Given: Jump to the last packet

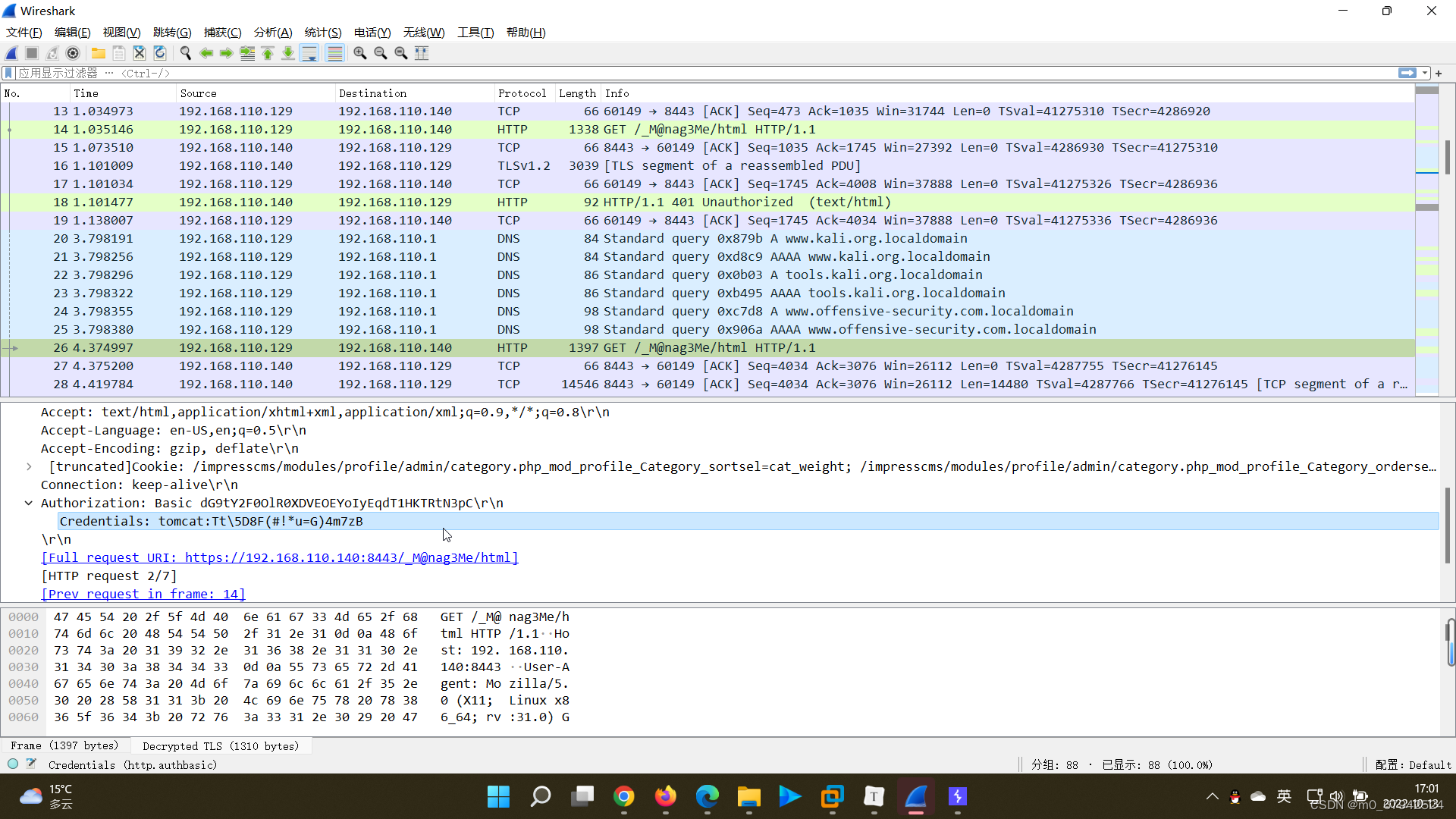Looking at the screenshot, I should [288, 53].
